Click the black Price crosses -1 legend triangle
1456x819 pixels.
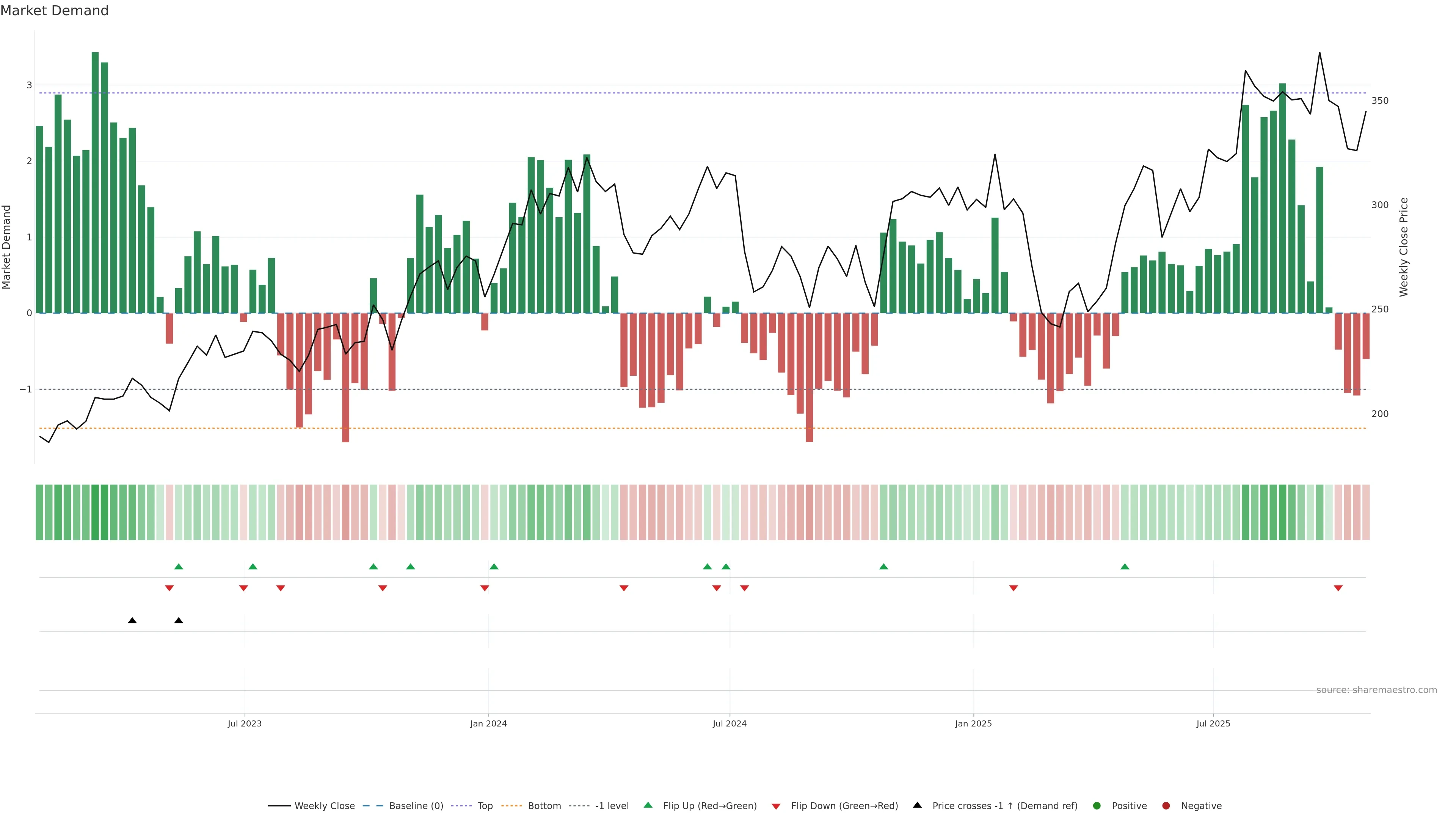pos(917,805)
